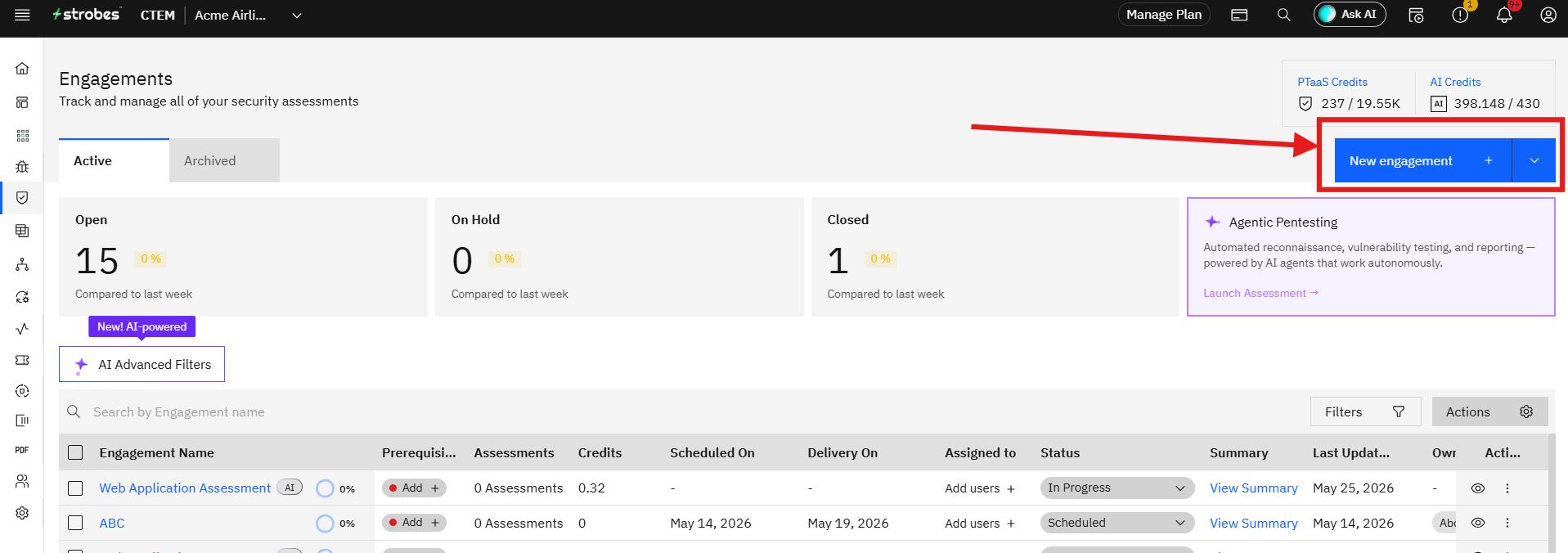
Task: Go to Home in the sidebar
Action: pyautogui.click(x=22, y=69)
